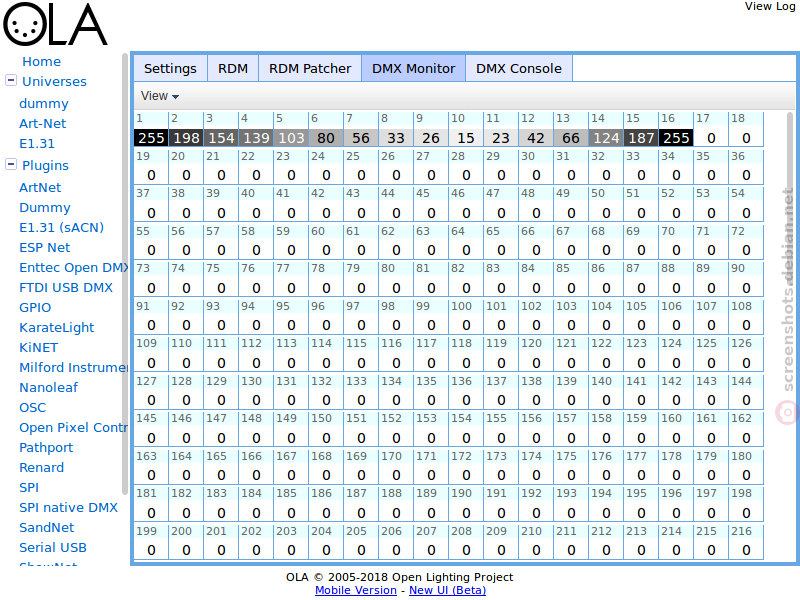Viewport: 800px width, 600px height.
Task: Click the OLA logo
Action: click(x=55, y=24)
